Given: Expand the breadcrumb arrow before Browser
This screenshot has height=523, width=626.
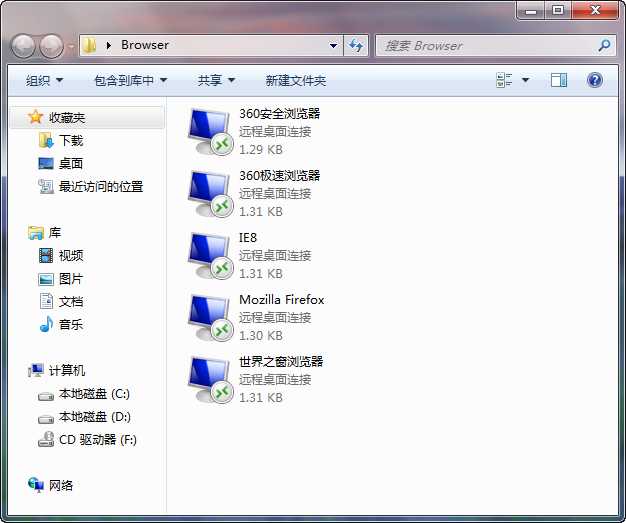Looking at the screenshot, I should 109,46.
